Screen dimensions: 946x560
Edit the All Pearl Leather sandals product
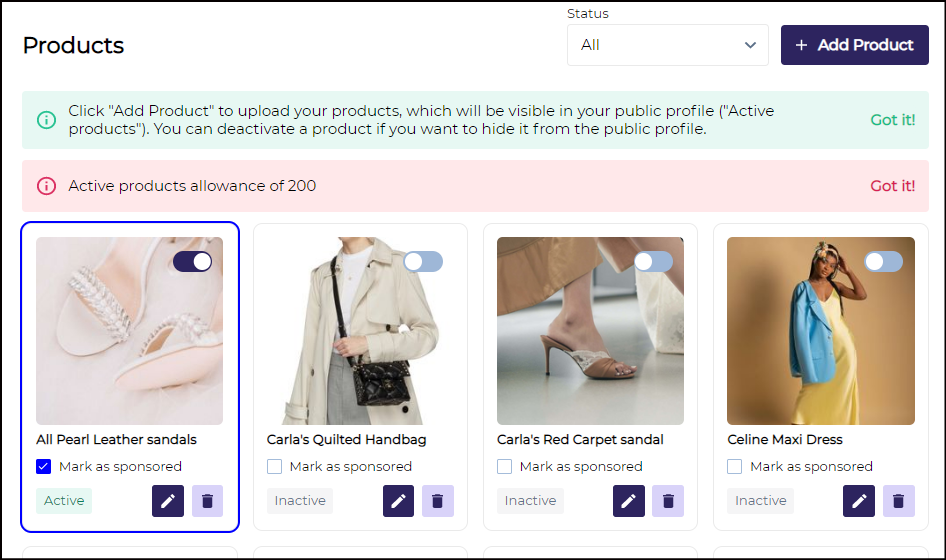pos(168,501)
